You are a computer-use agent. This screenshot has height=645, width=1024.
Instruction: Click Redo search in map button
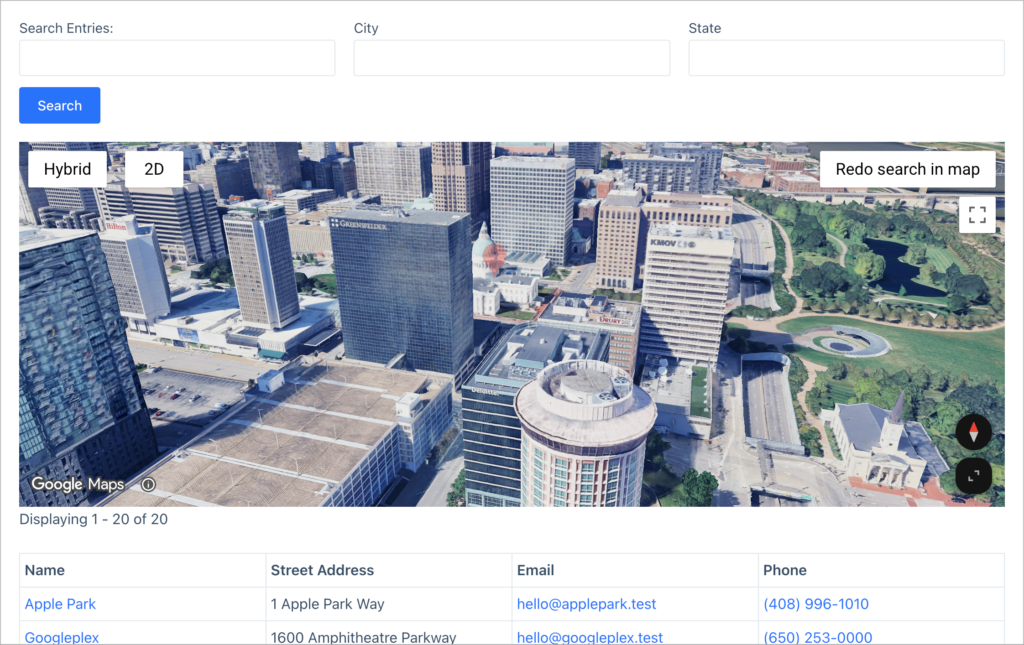[x=908, y=169]
